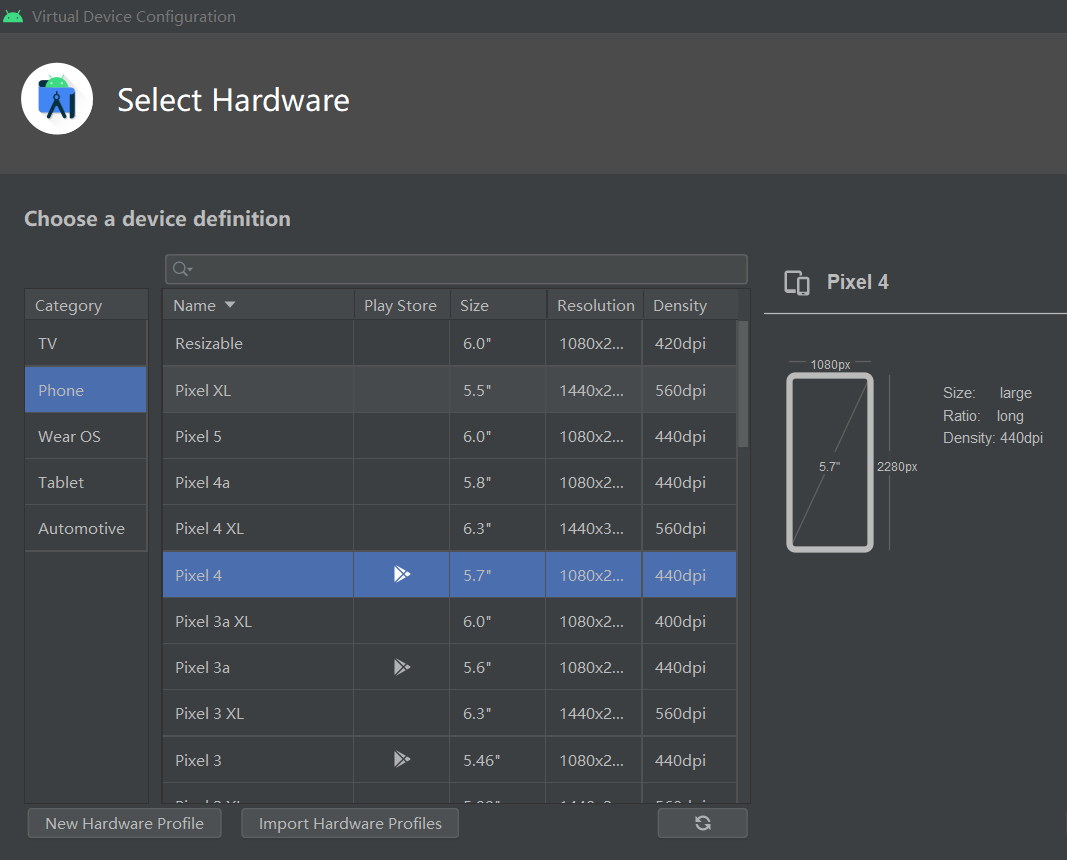1067x860 pixels.
Task: Sort by the Play Store column header
Action: 401,305
